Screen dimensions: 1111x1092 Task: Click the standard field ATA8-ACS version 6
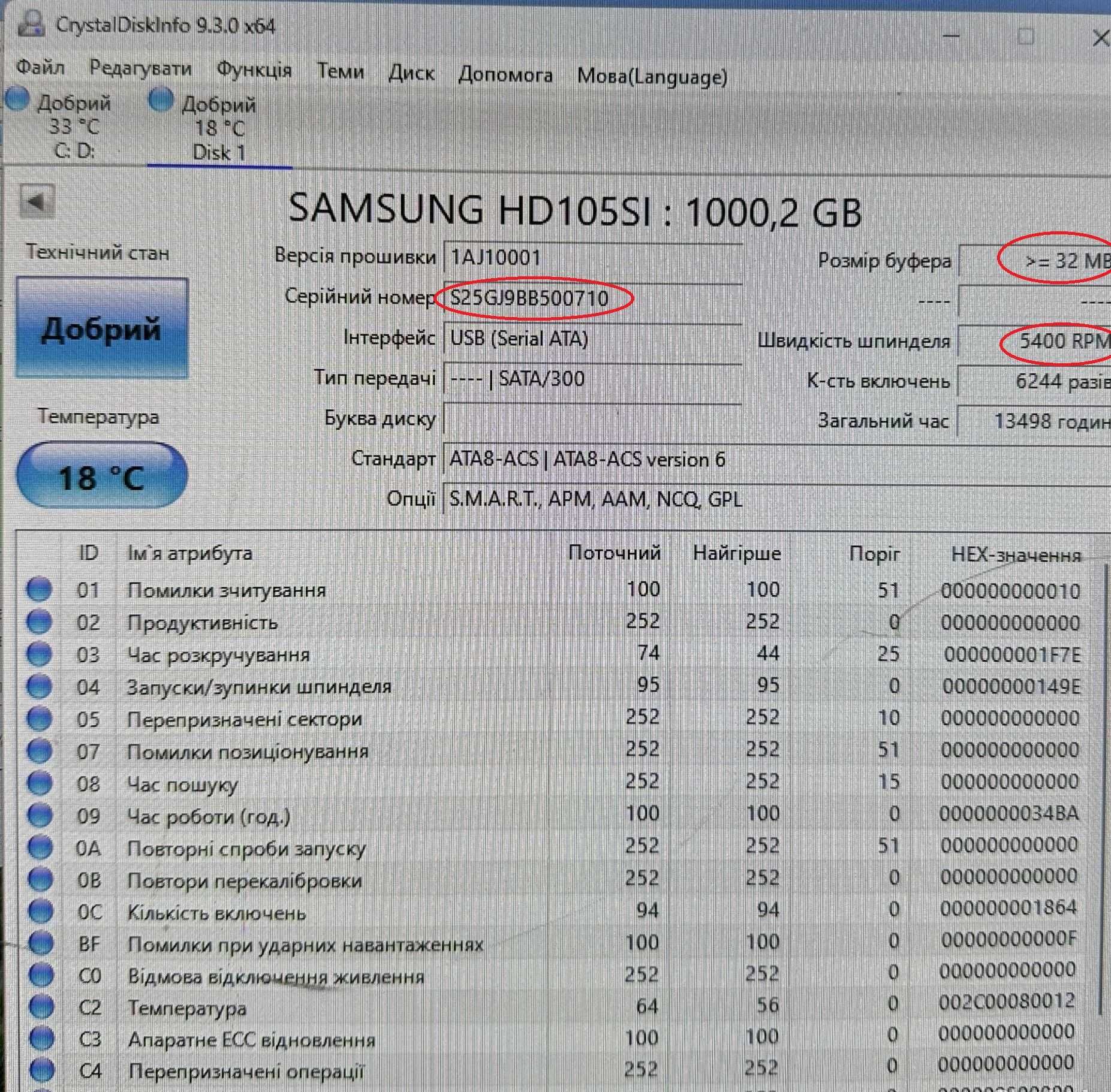pos(776,460)
